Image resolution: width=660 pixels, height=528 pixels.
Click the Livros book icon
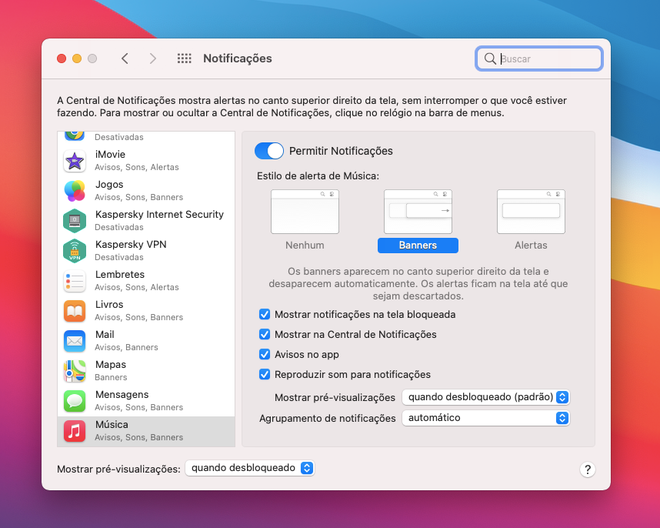click(x=75, y=311)
